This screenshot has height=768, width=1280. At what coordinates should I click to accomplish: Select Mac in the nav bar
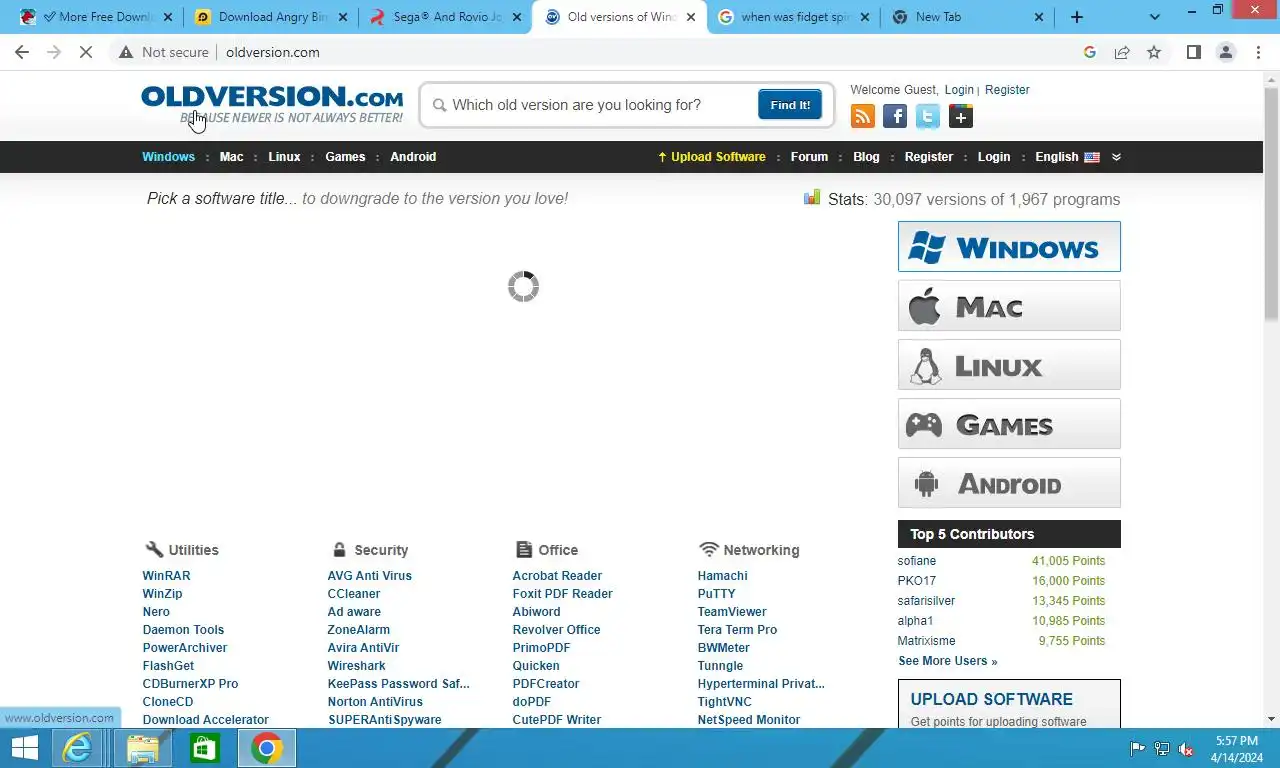point(231,157)
